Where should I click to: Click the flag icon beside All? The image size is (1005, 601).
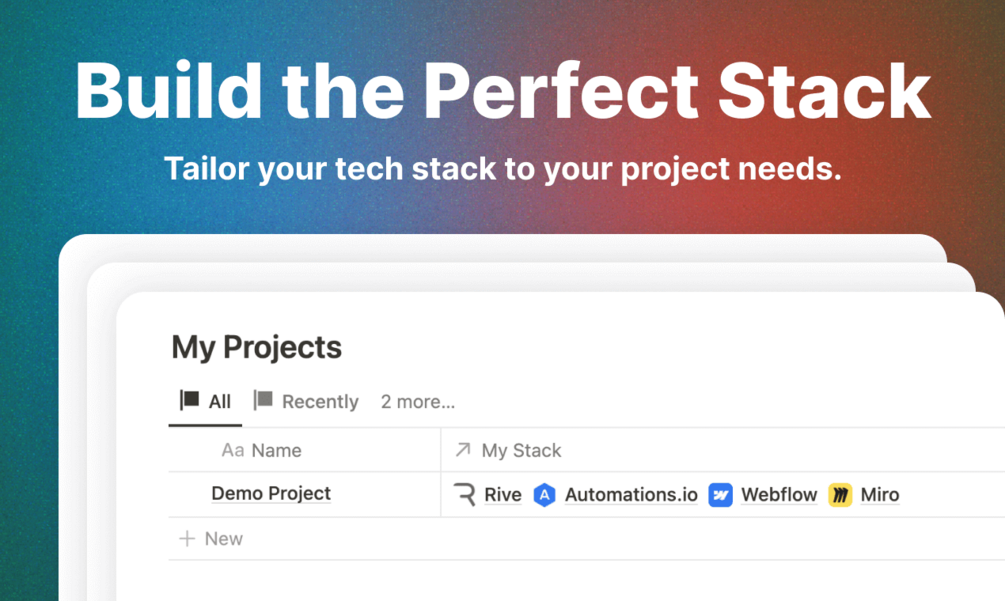click(x=189, y=401)
